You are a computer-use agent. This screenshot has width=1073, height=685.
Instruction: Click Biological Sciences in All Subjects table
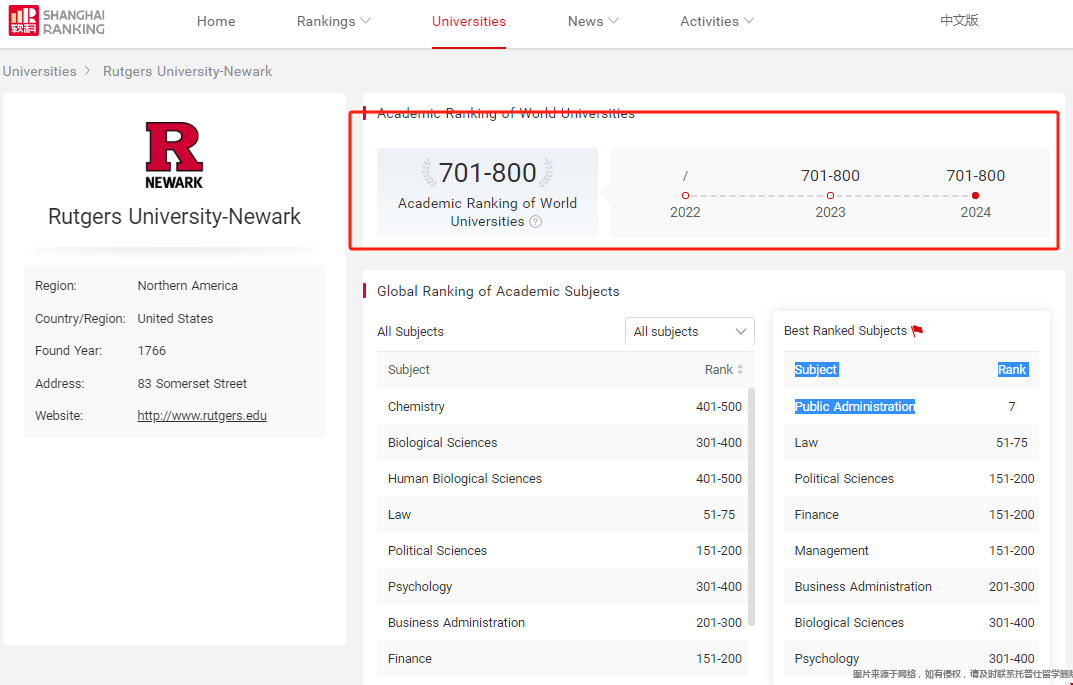coord(563,443)
